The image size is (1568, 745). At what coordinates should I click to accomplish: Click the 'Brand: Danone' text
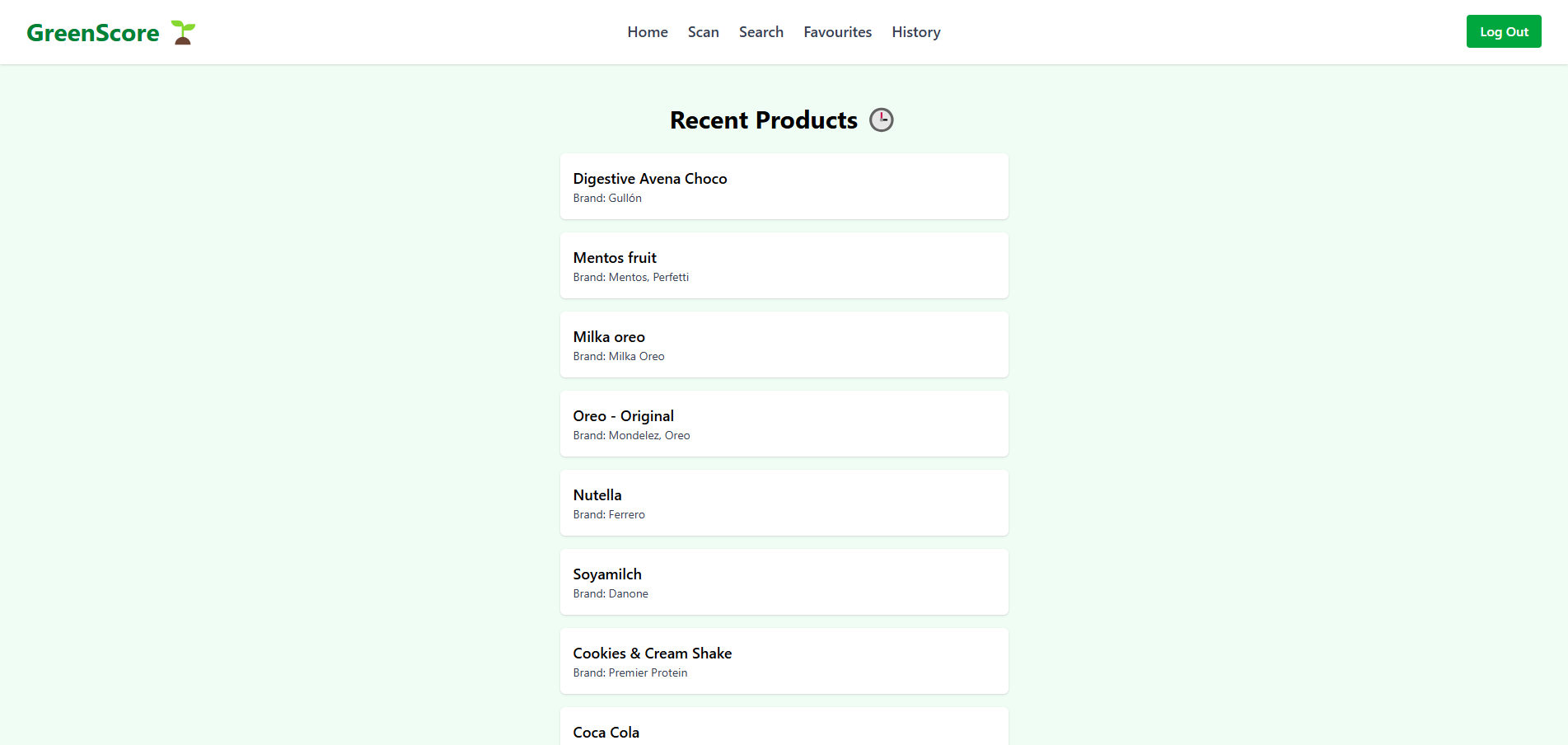(x=611, y=593)
